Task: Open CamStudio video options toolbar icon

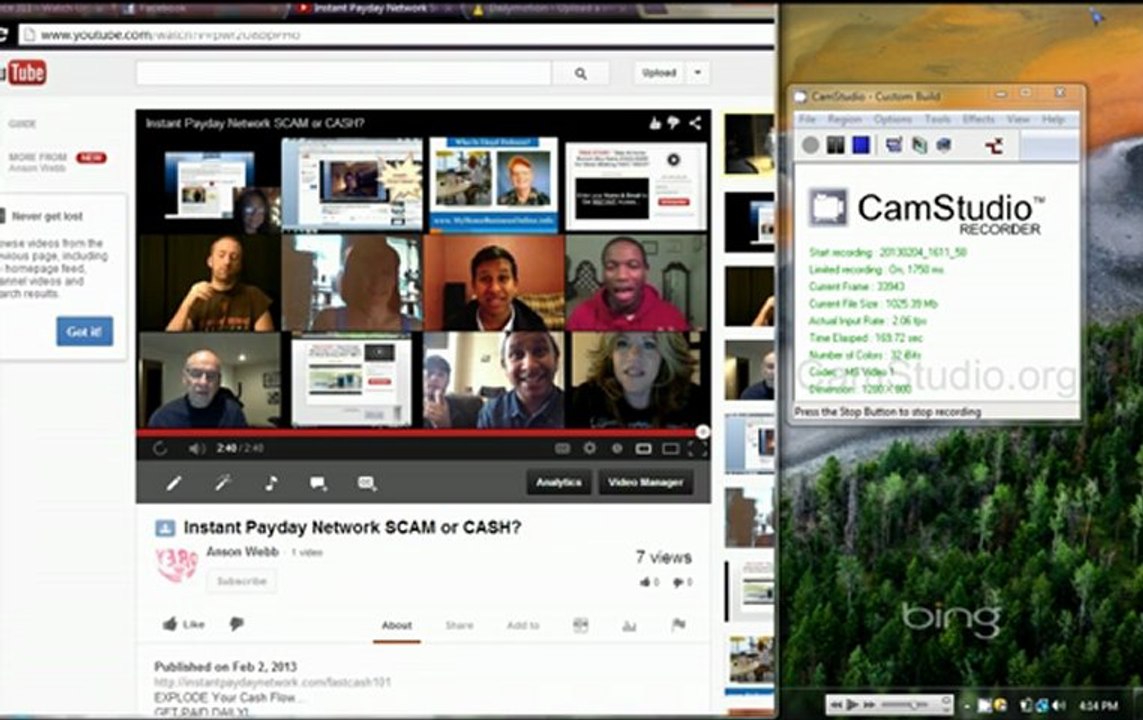Action: (x=944, y=145)
